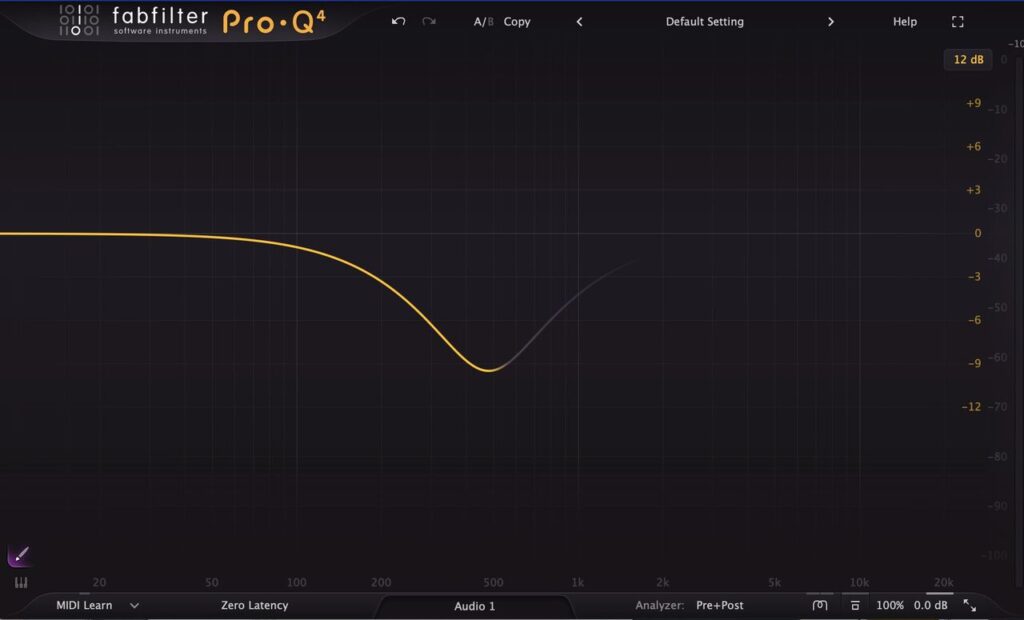Click the +9 dB scale label
This screenshot has width=1024, height=620.
click(x=973, y=103)
